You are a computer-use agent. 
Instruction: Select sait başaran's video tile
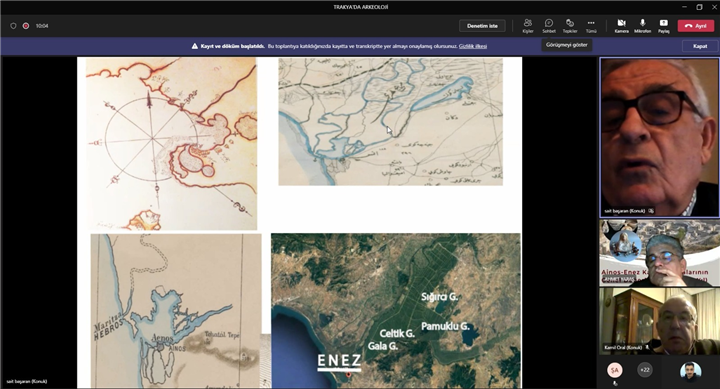tap(659, 137)
